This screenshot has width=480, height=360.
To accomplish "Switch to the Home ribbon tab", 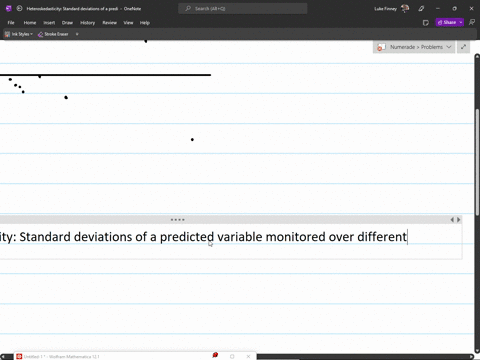I will [30, 23].
